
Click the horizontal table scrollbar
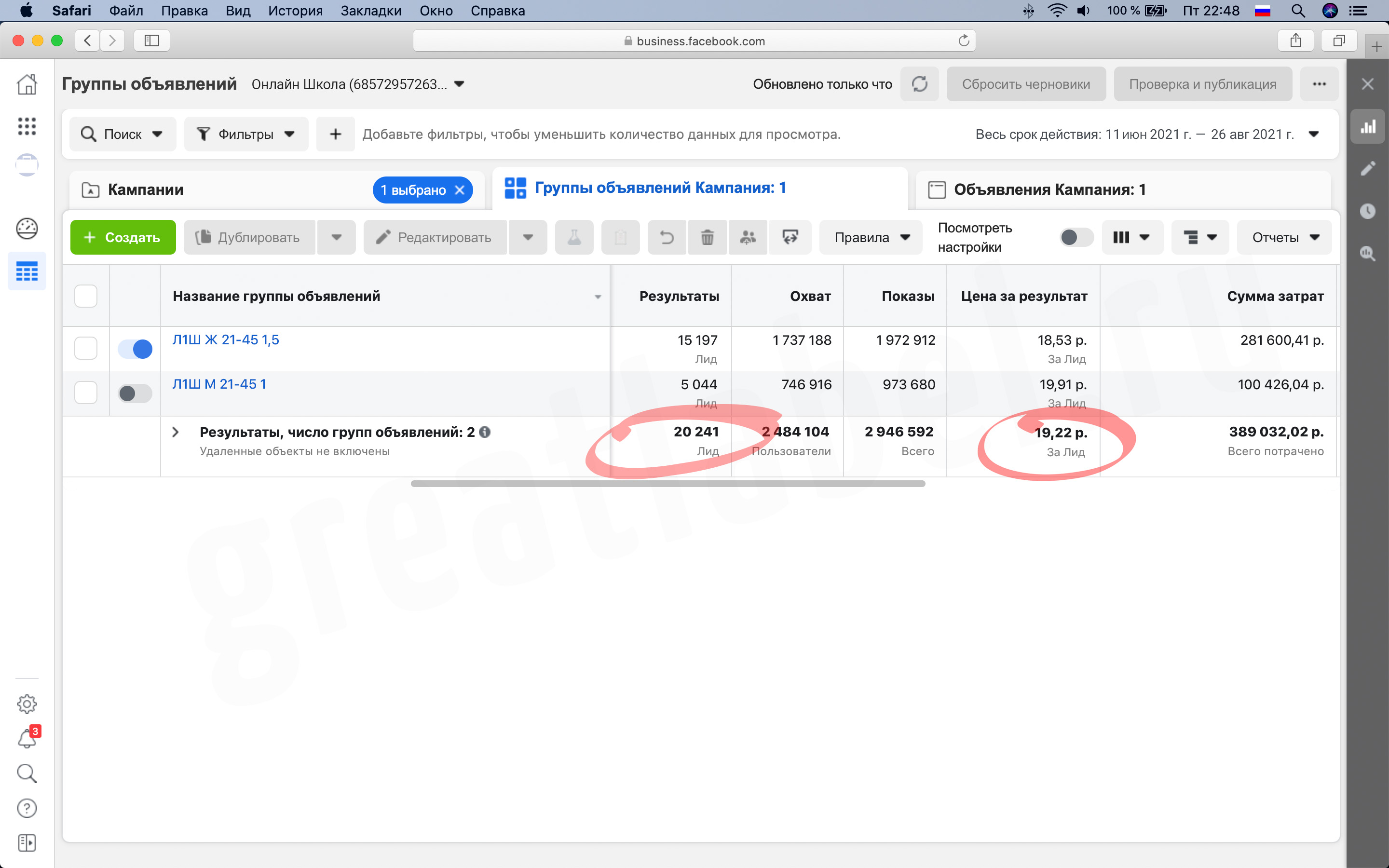(668, 484)
